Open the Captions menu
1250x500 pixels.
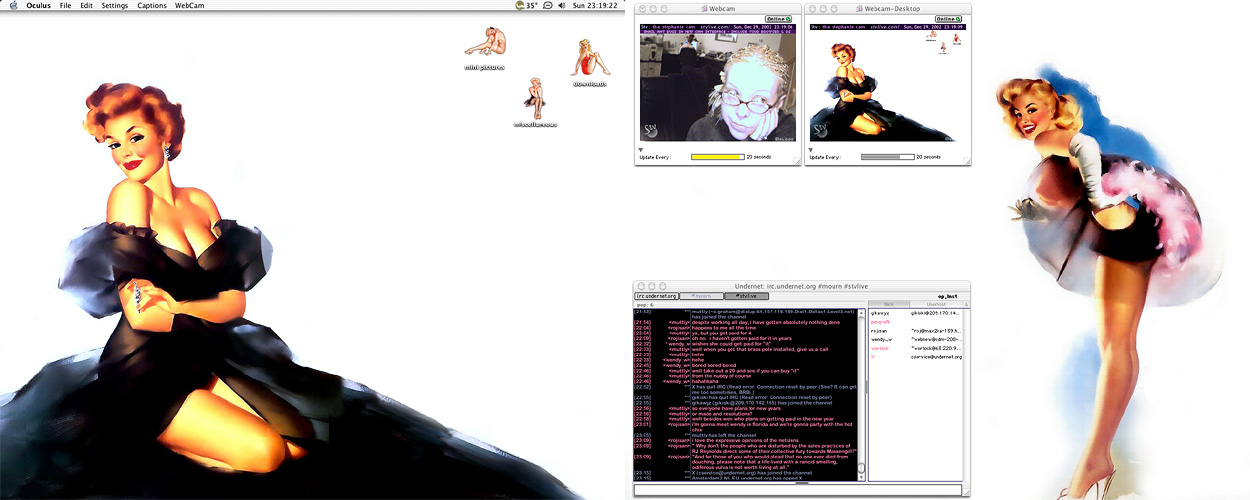point(152,5)
